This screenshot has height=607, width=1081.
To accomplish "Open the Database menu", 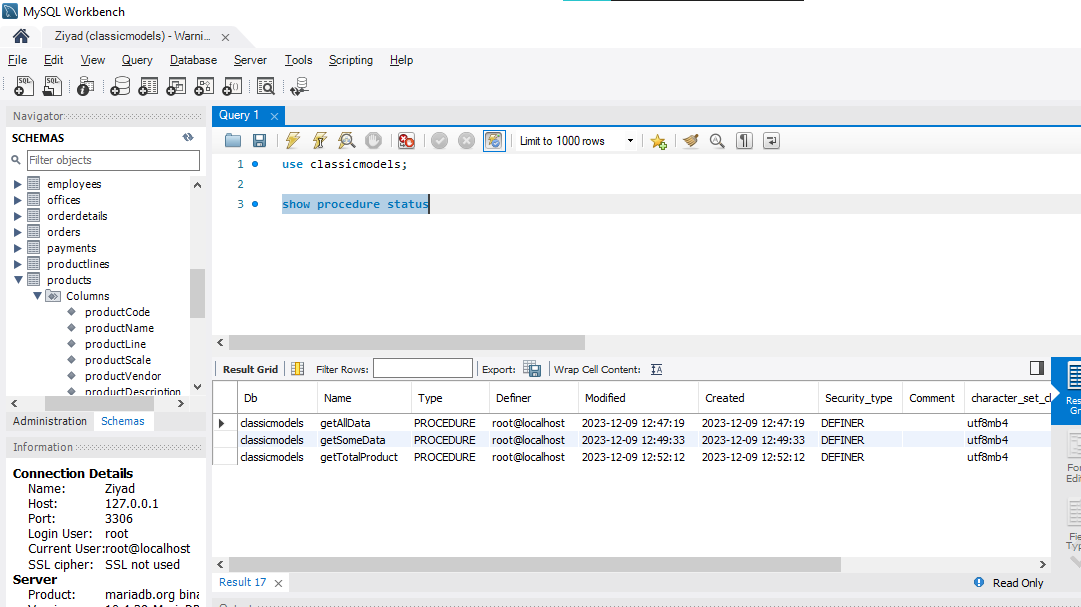I will [193, 60].
